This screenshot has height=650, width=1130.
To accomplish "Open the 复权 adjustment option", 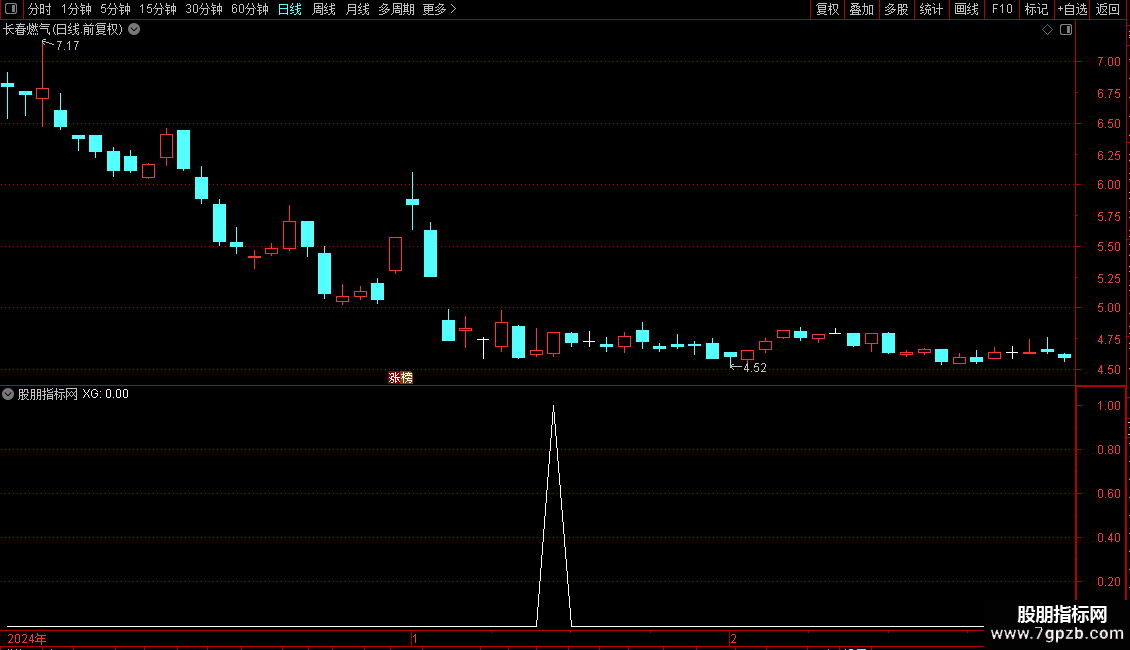I will 827,9.
